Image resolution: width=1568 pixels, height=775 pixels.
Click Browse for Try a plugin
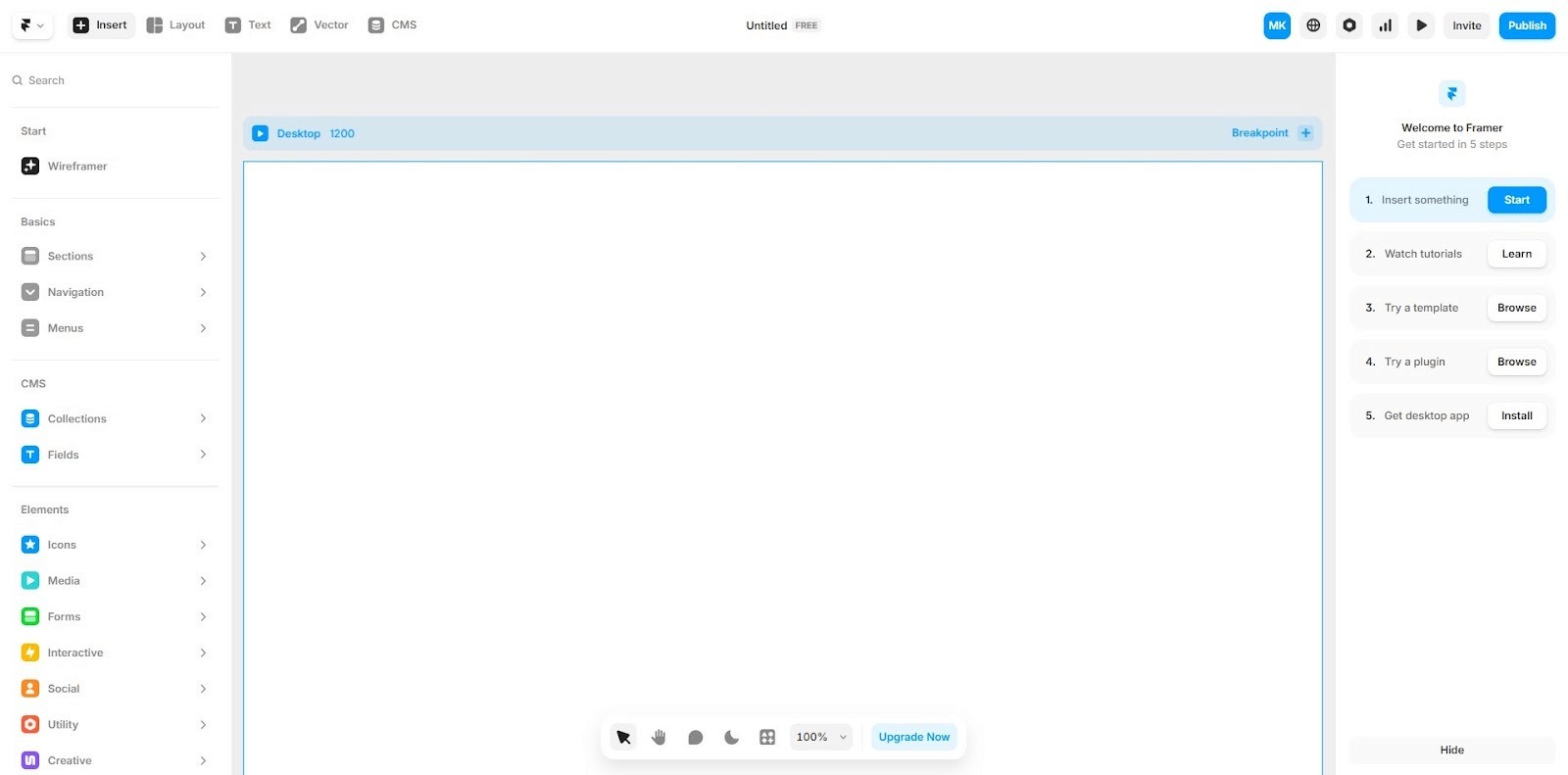pos(1517,362)
